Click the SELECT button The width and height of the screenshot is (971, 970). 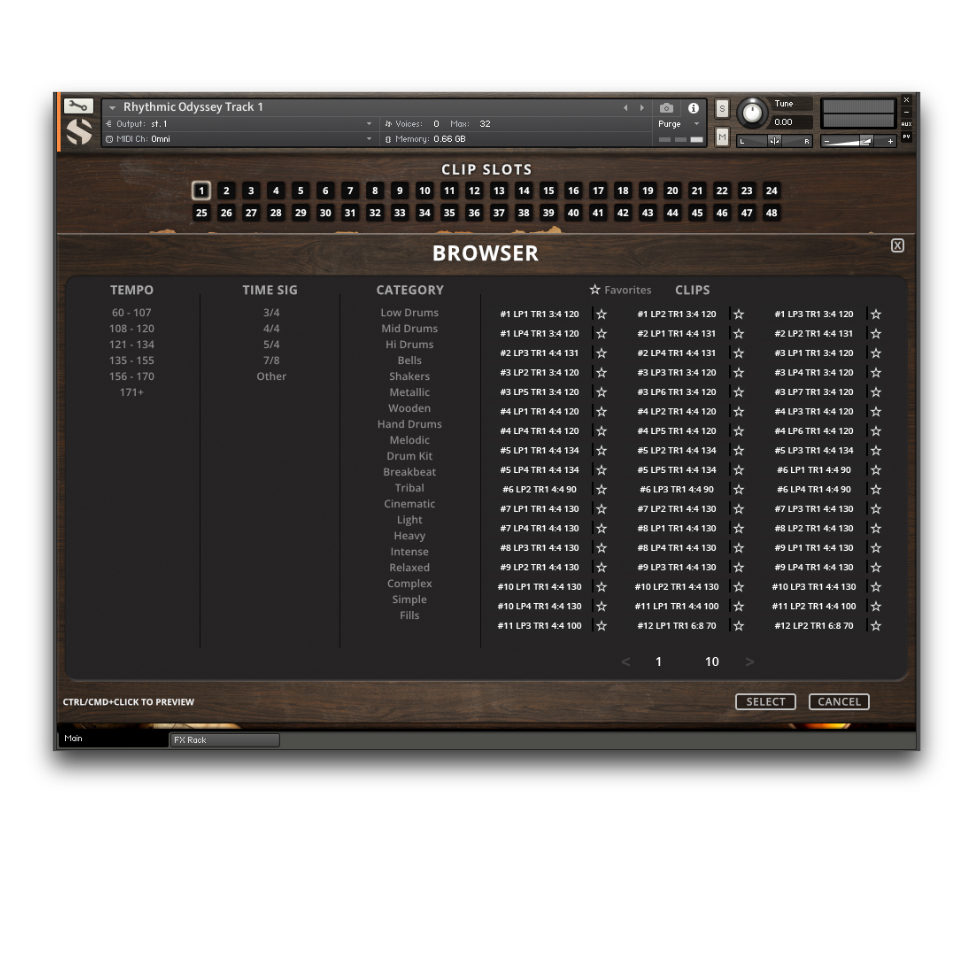pos(765,702)
